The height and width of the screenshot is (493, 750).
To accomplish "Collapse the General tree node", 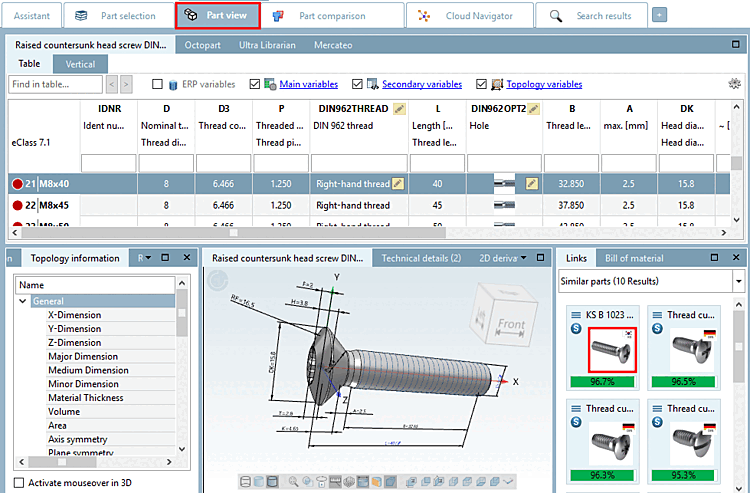I will [x=24, y=301].
